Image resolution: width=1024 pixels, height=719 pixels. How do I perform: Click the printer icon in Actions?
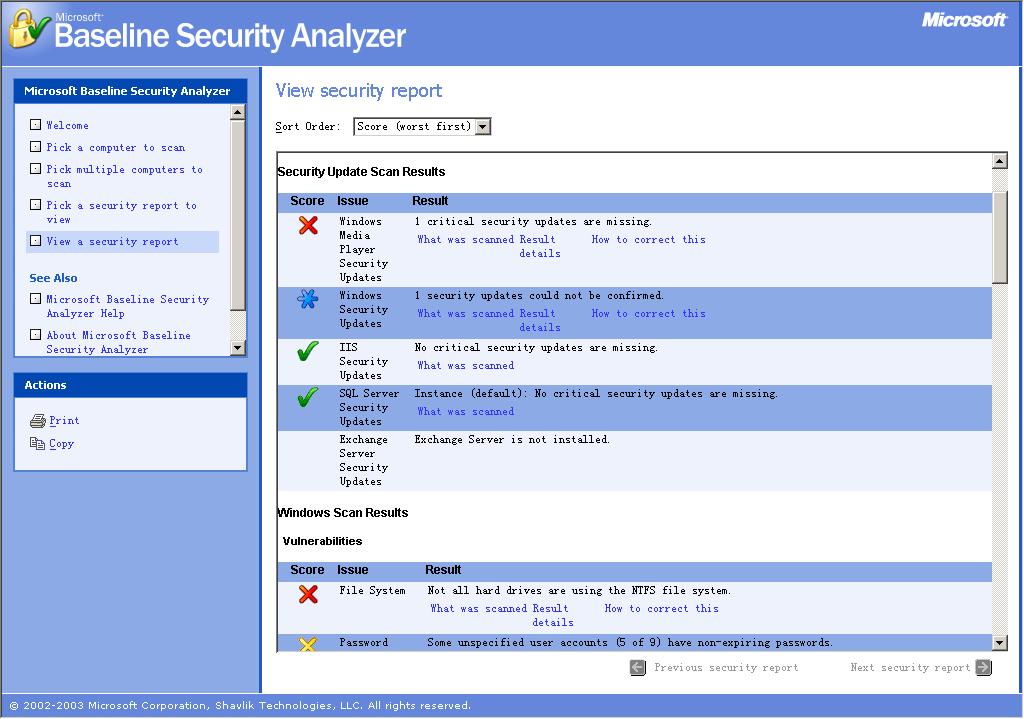(x=38, y=421)
